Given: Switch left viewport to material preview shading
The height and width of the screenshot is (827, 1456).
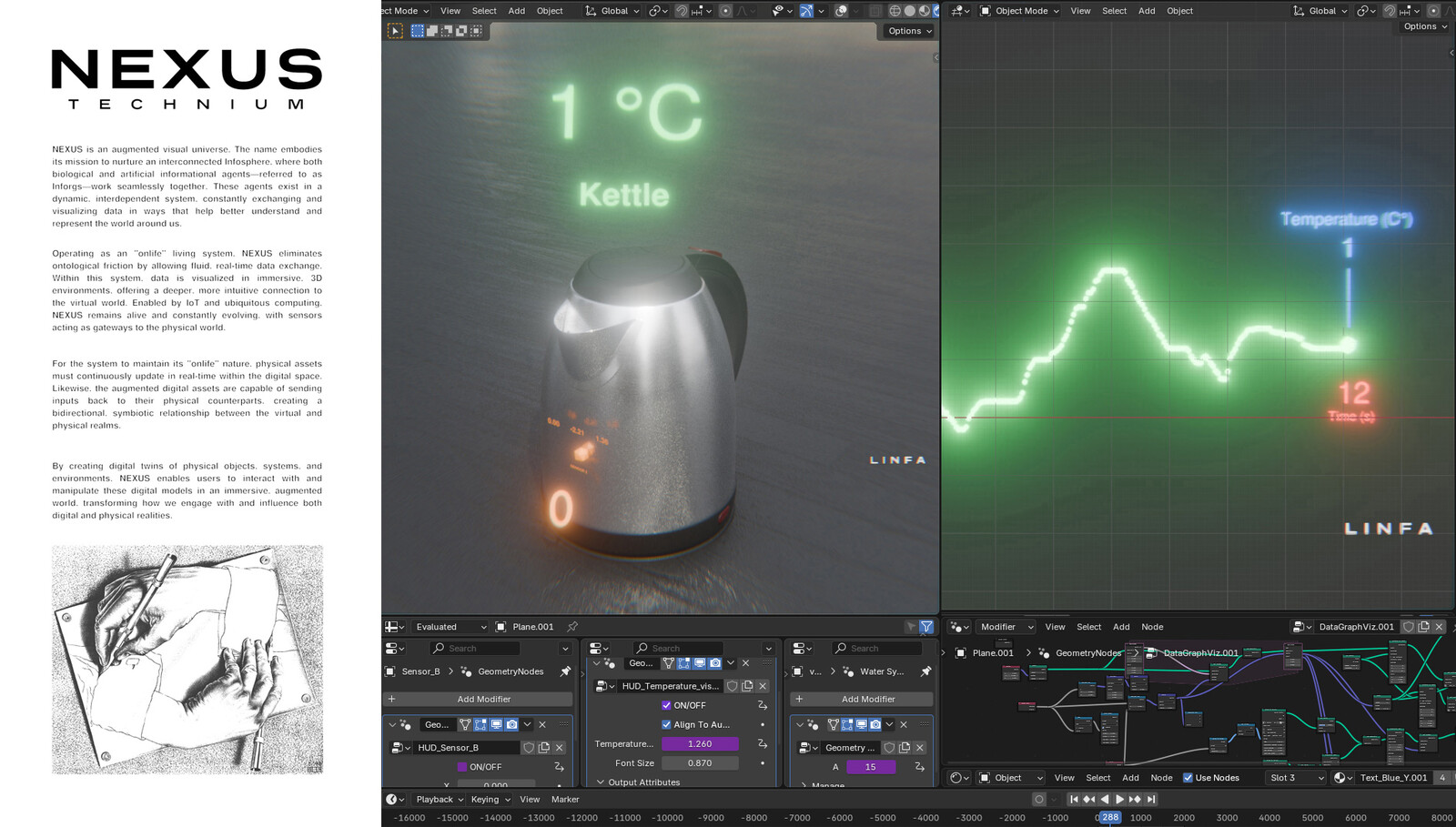Looking at the screenshot, I should click(924, 11).
